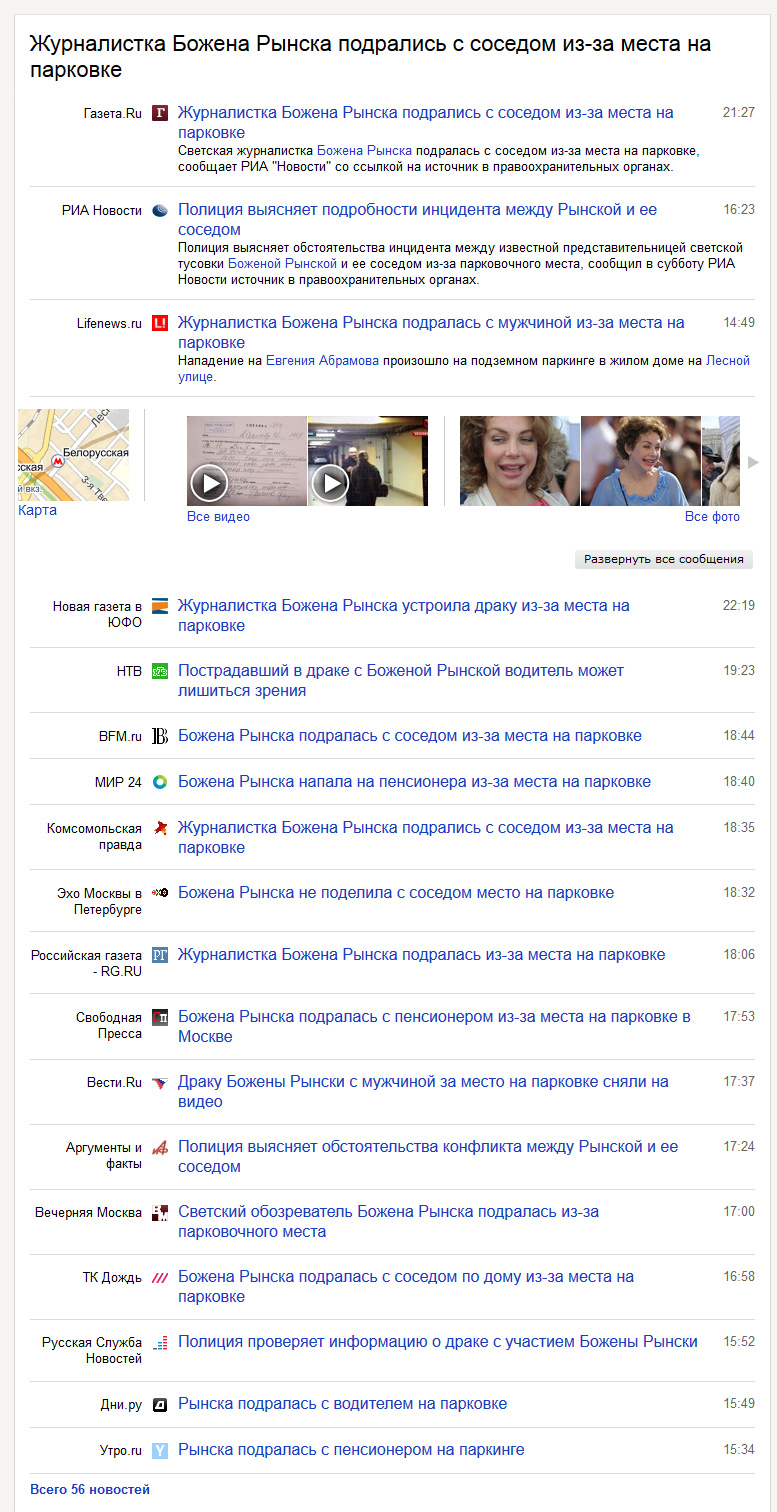Click the Lifenews.ru red logo icon
Viewport: 777px width, 1512px height.
159,323
